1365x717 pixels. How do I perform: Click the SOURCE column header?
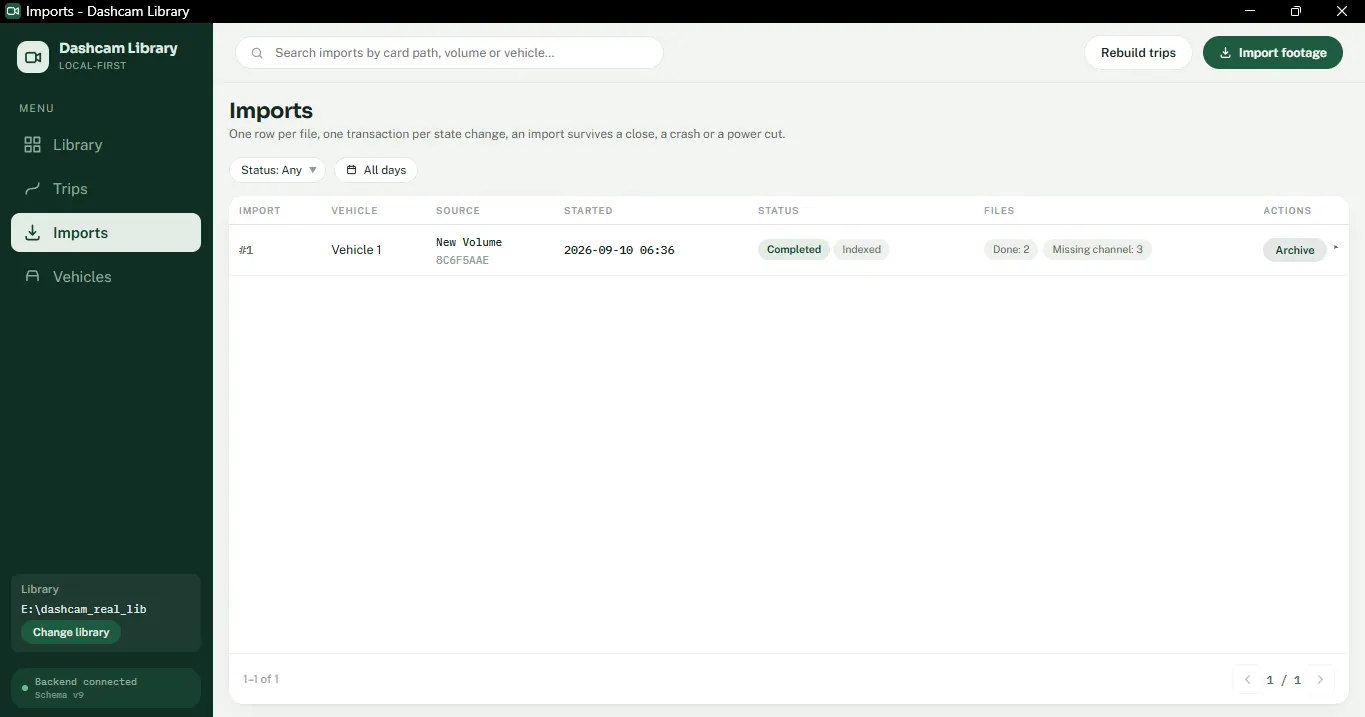coord(458,211)
